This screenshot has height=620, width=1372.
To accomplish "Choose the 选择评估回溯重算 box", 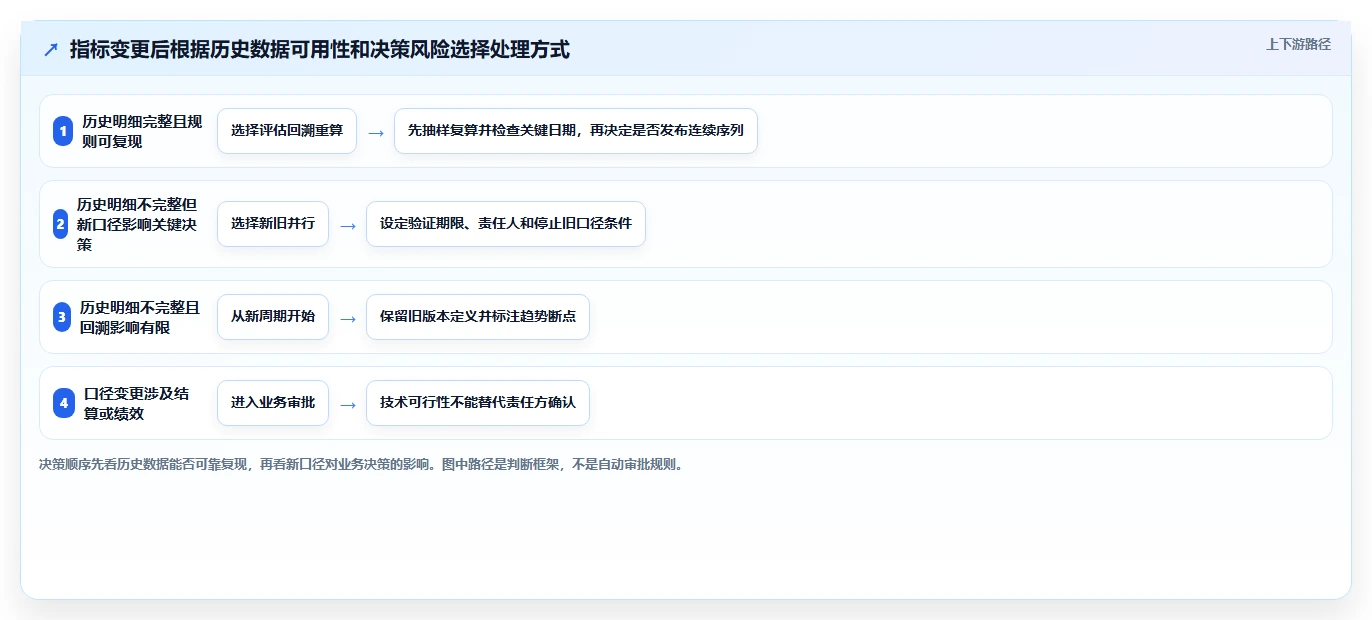I will pyautogui.click(x=287, y=131).
